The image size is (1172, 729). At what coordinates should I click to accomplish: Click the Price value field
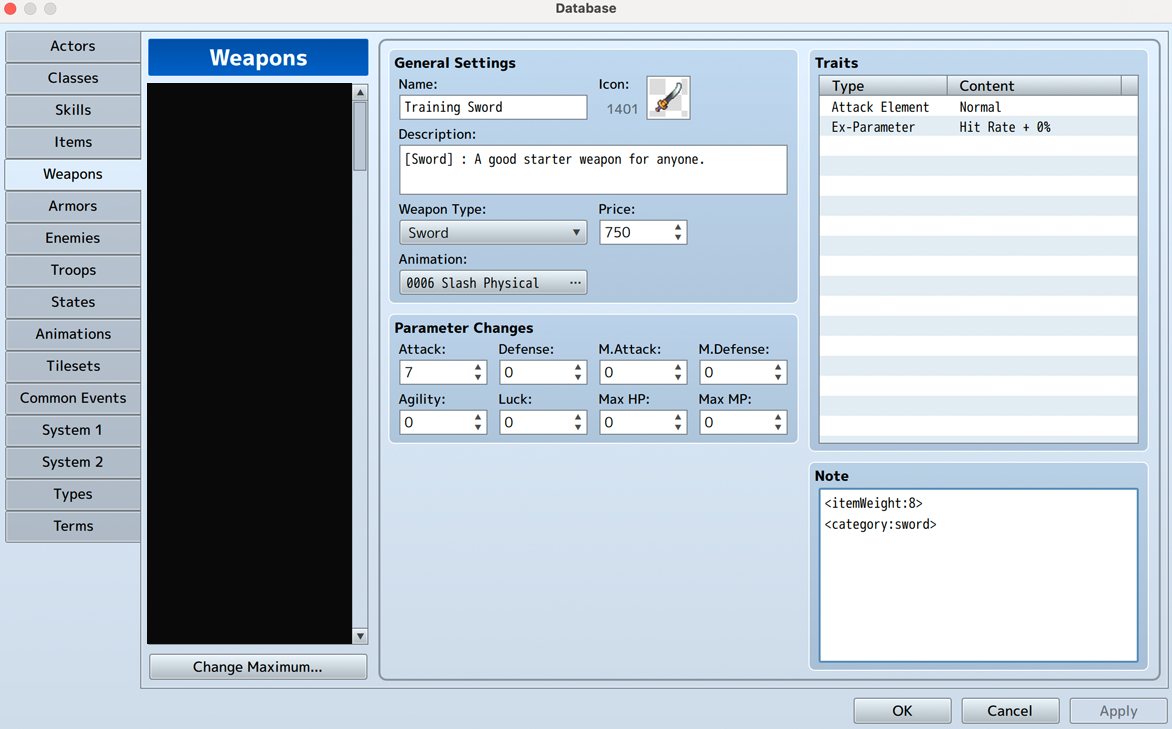[x=635, y=233]
